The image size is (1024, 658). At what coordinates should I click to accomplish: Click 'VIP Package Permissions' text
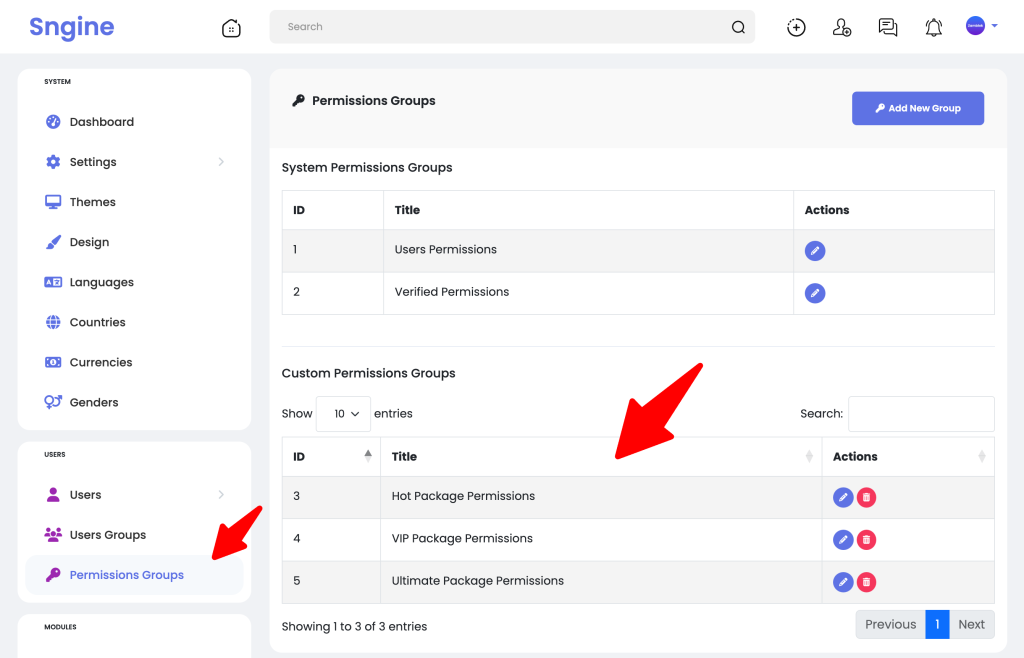pos(462,539)
